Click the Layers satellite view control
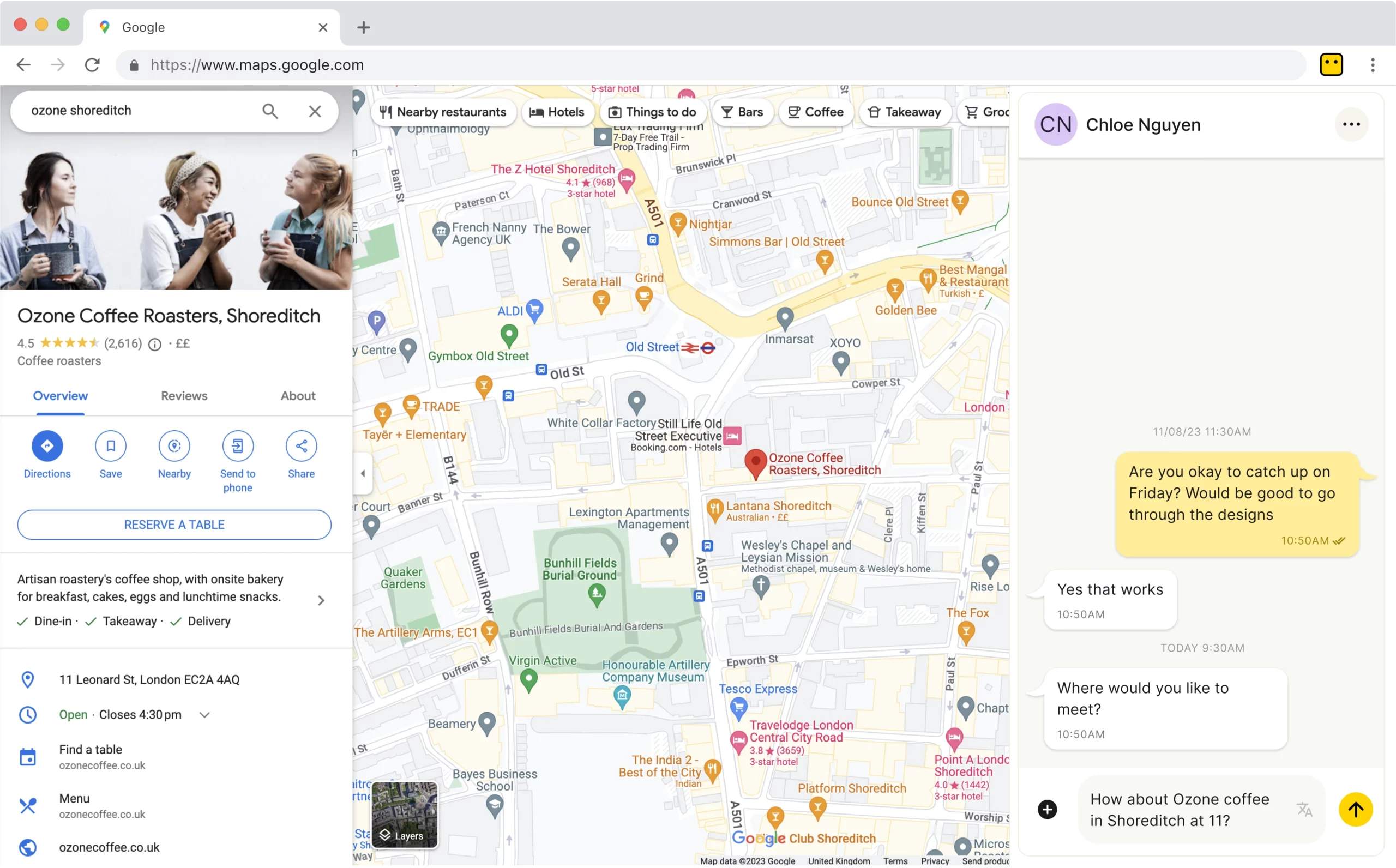1396x868 pixels. click(x=404, y=816)
